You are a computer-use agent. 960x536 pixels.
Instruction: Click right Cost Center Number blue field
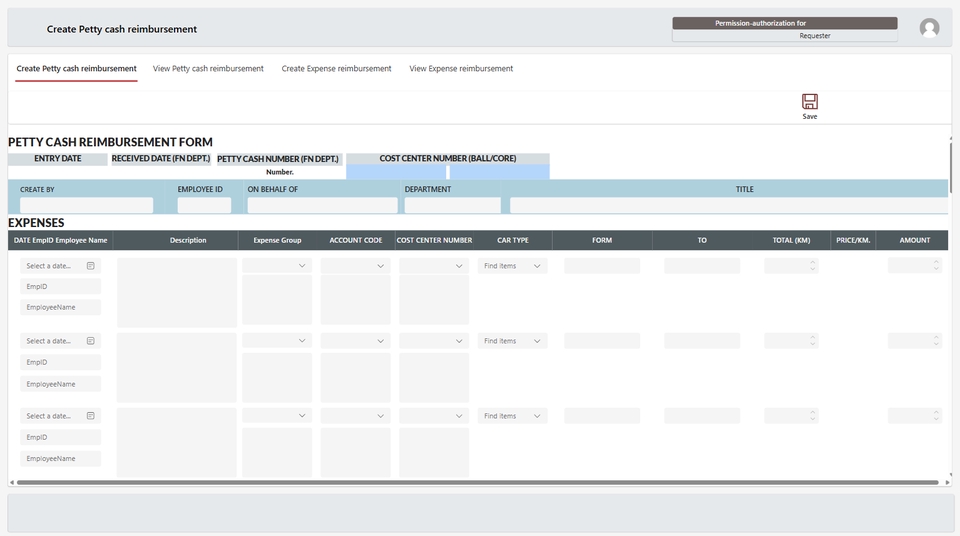coord(500,172)
